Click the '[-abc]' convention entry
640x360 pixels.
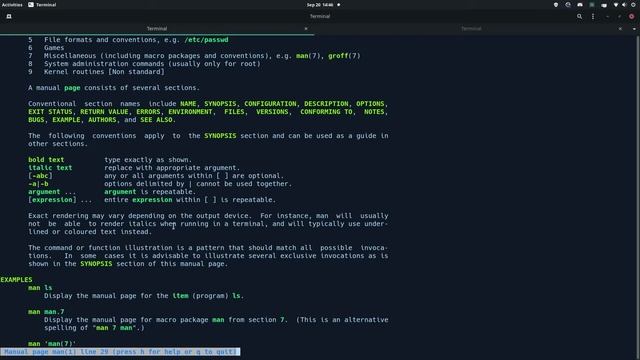(x=40, y=176)
